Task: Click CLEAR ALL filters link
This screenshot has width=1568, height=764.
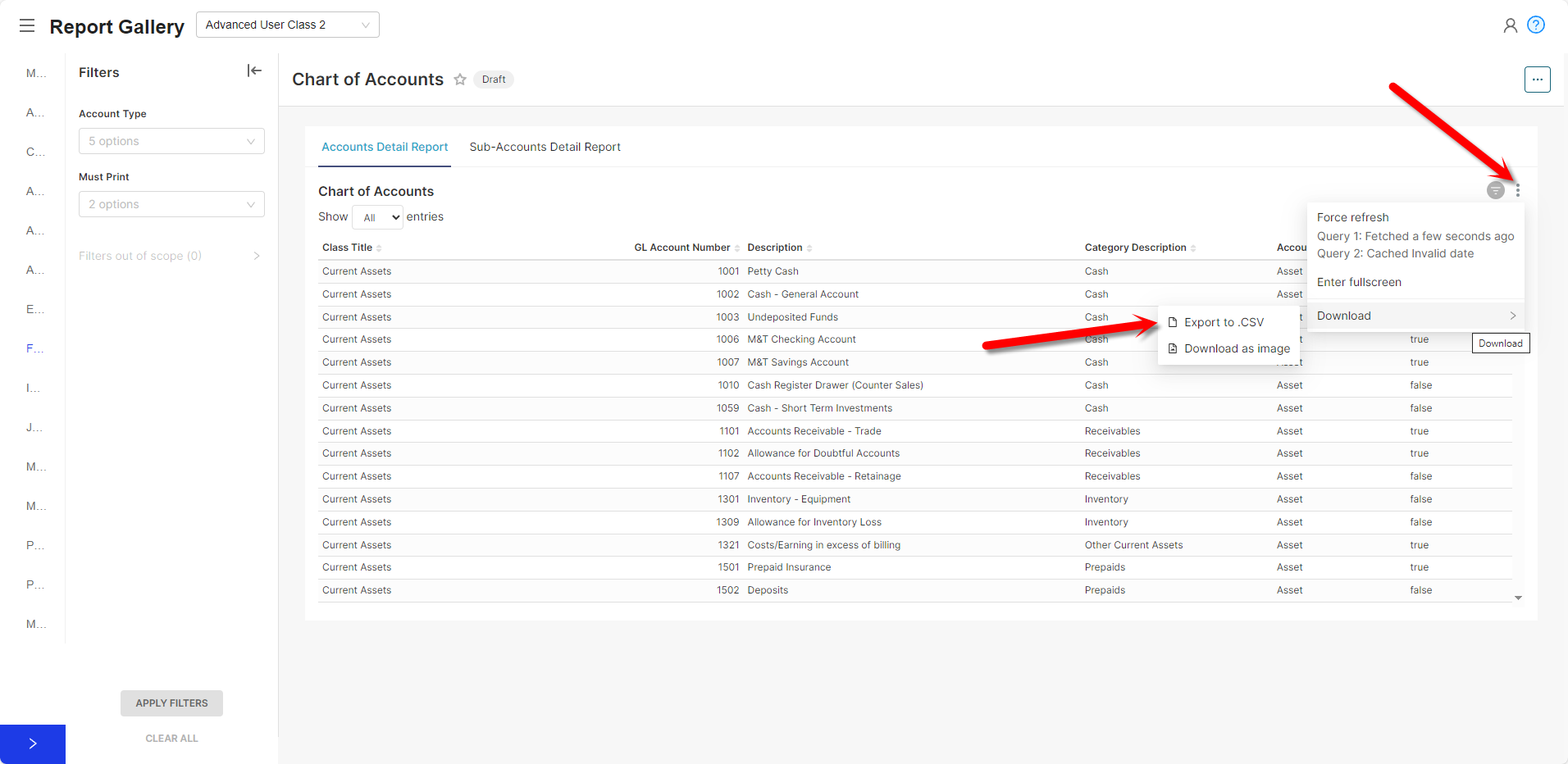Action: pos(171,739)
